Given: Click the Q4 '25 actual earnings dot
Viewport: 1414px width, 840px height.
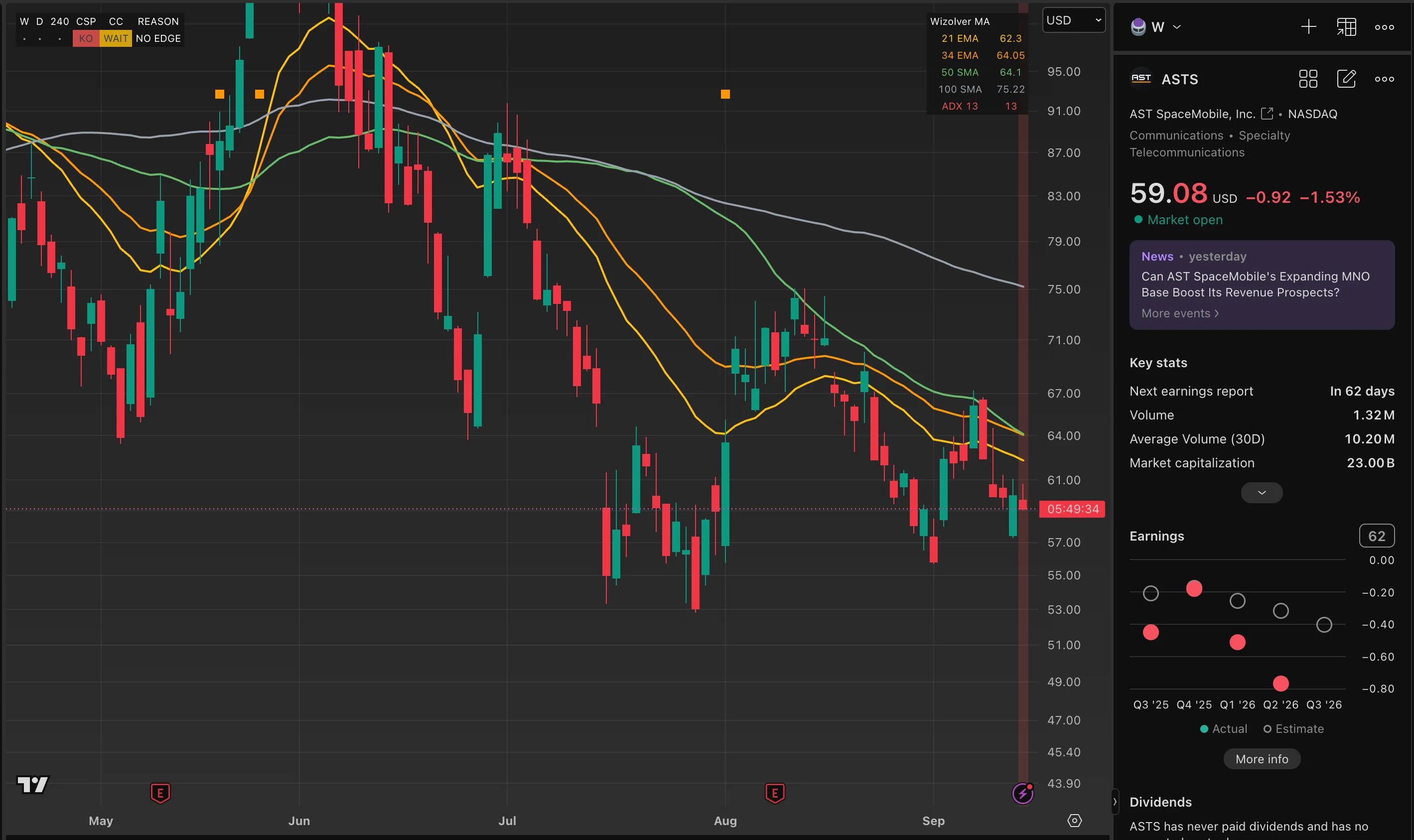Looking at the screenshot, I should (1194, 589).
